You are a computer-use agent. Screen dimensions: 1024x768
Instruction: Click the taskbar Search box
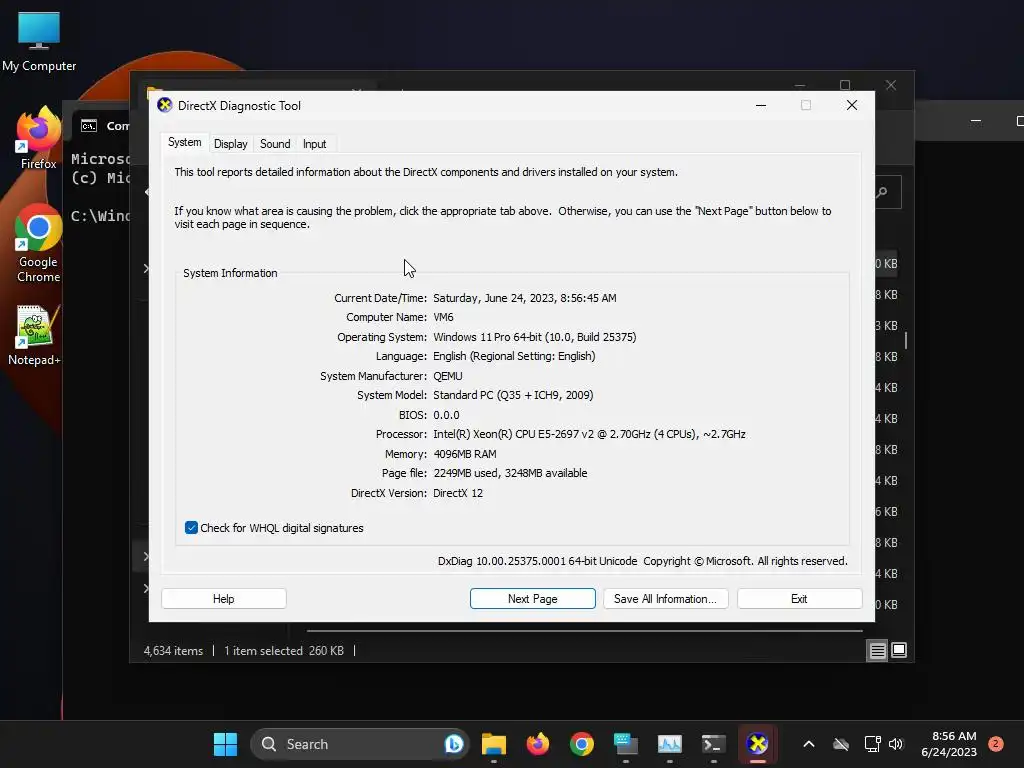pyautogui.click(x=359, y=744)
